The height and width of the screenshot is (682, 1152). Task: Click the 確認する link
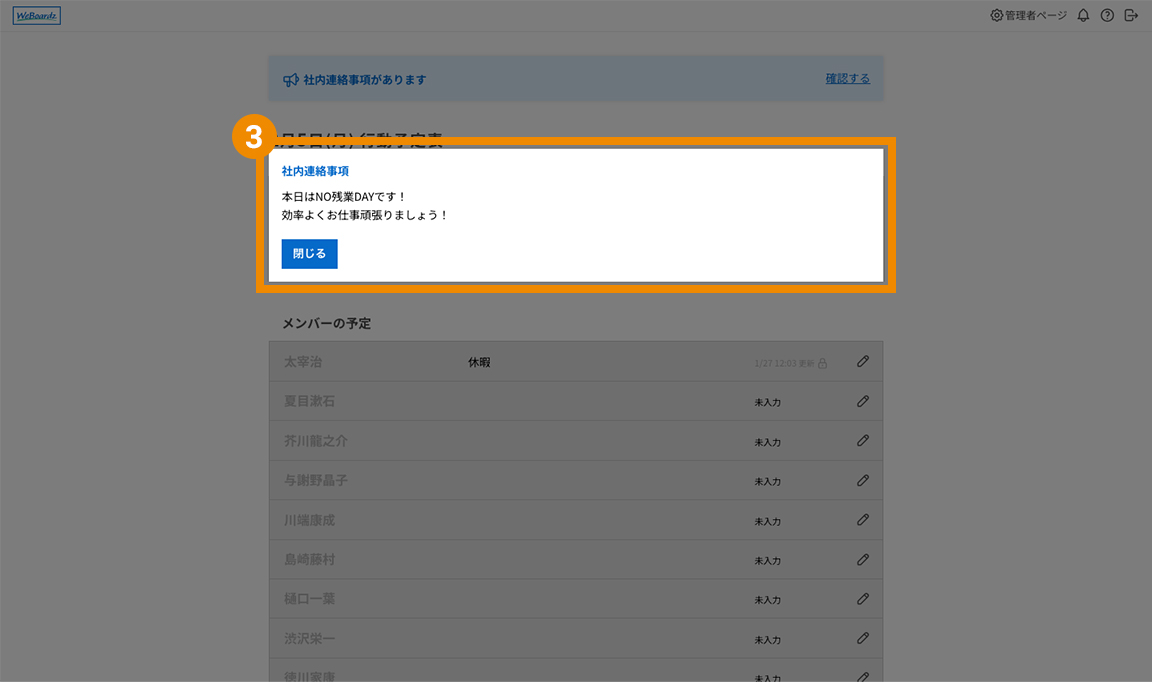tap(848, 79)
